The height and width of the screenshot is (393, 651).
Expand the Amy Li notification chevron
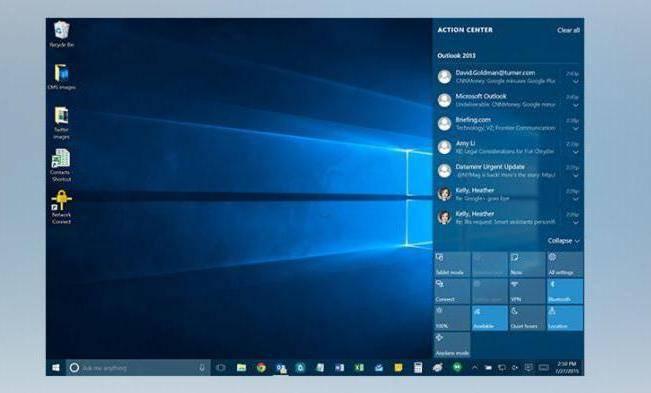tap(575, 152)
